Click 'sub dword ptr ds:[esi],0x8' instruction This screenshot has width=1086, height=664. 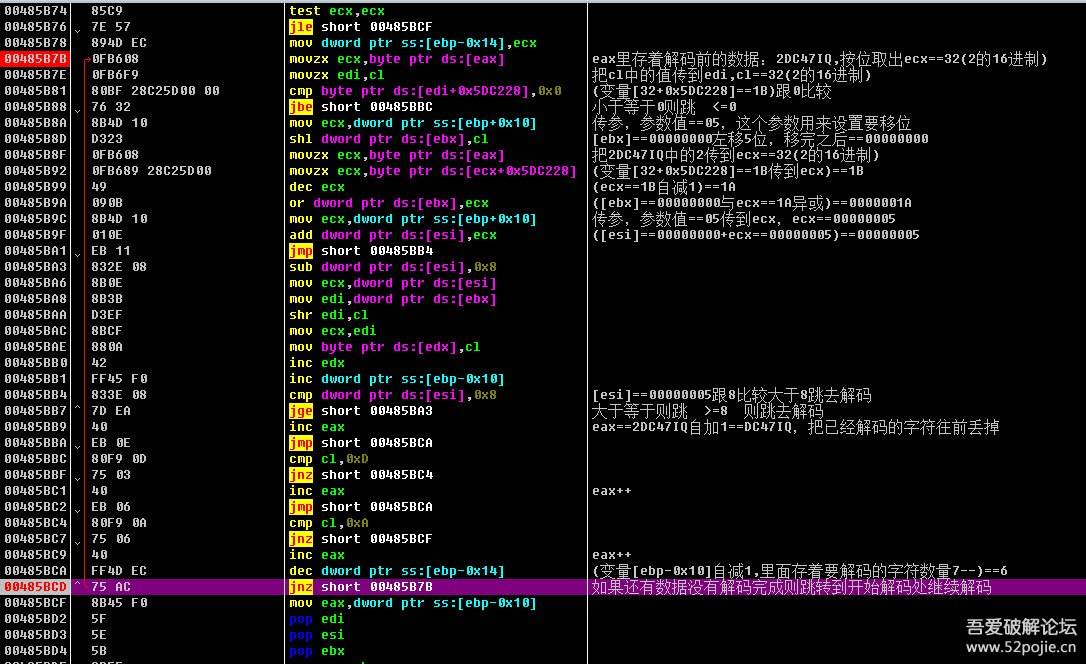[393, 267]
